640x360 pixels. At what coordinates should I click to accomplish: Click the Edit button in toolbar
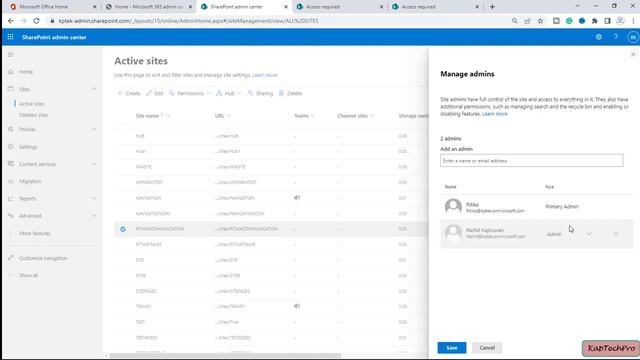(x=155, y=93)
